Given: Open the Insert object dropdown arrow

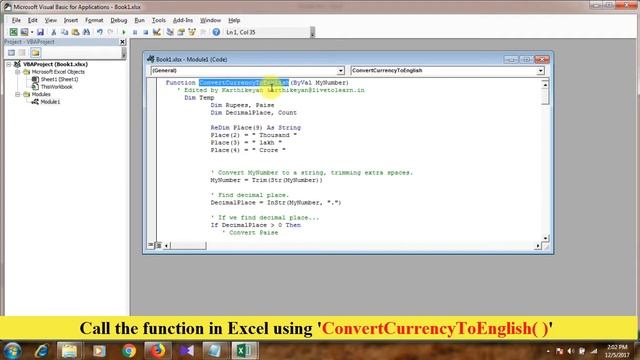Looking at the screenshot, I should (x=31, y=32).
